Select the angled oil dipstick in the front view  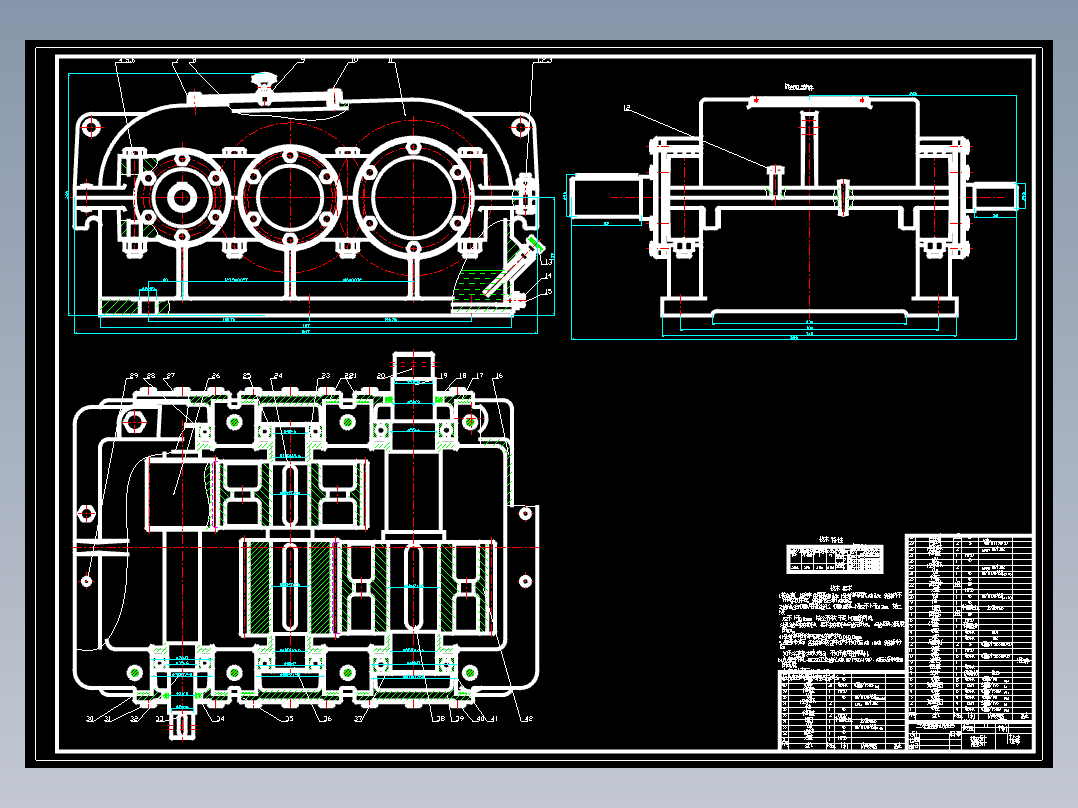pos(512,268)
